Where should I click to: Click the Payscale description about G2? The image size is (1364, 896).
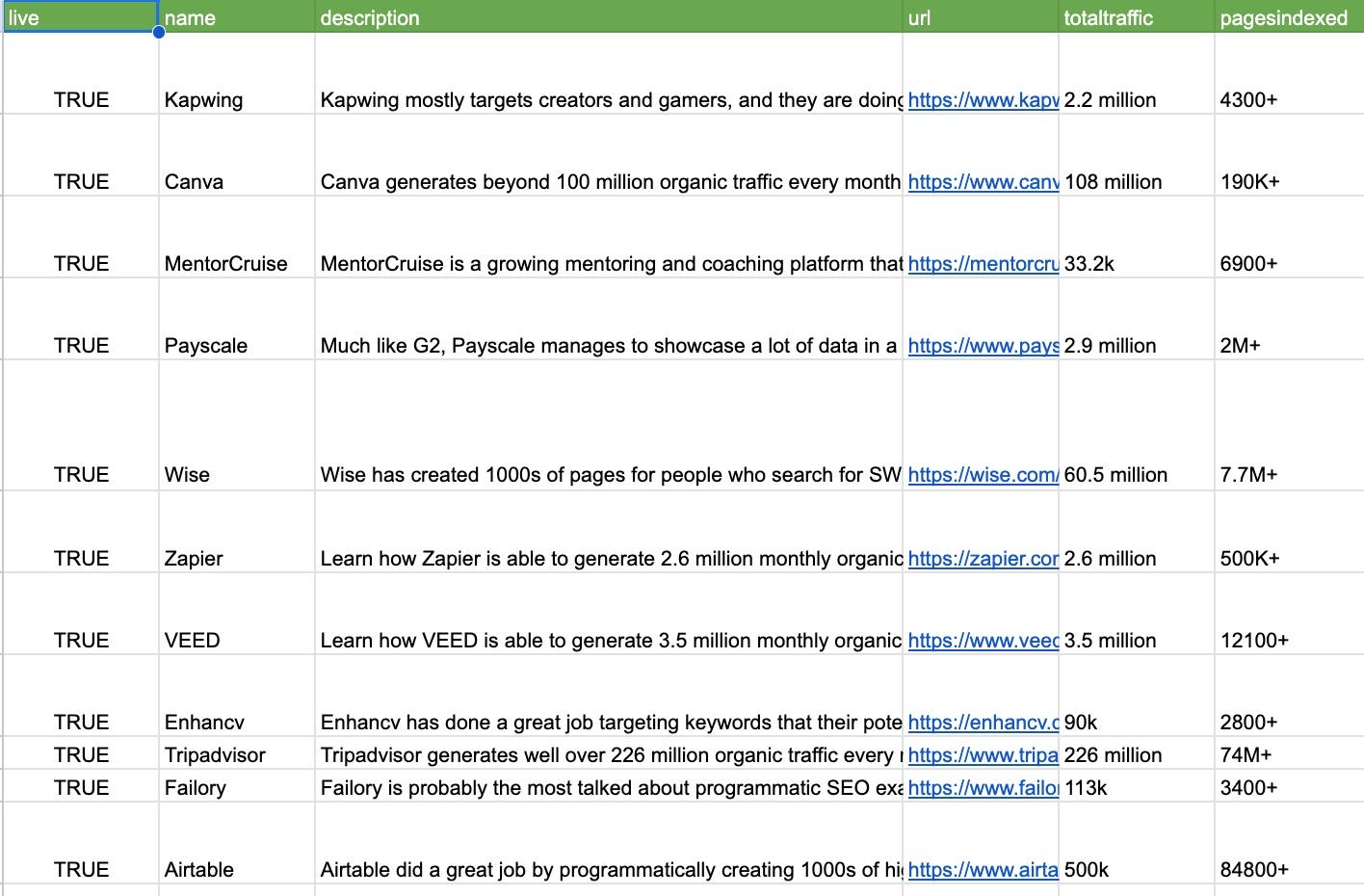pyautogui.click(x=609, y=319)
